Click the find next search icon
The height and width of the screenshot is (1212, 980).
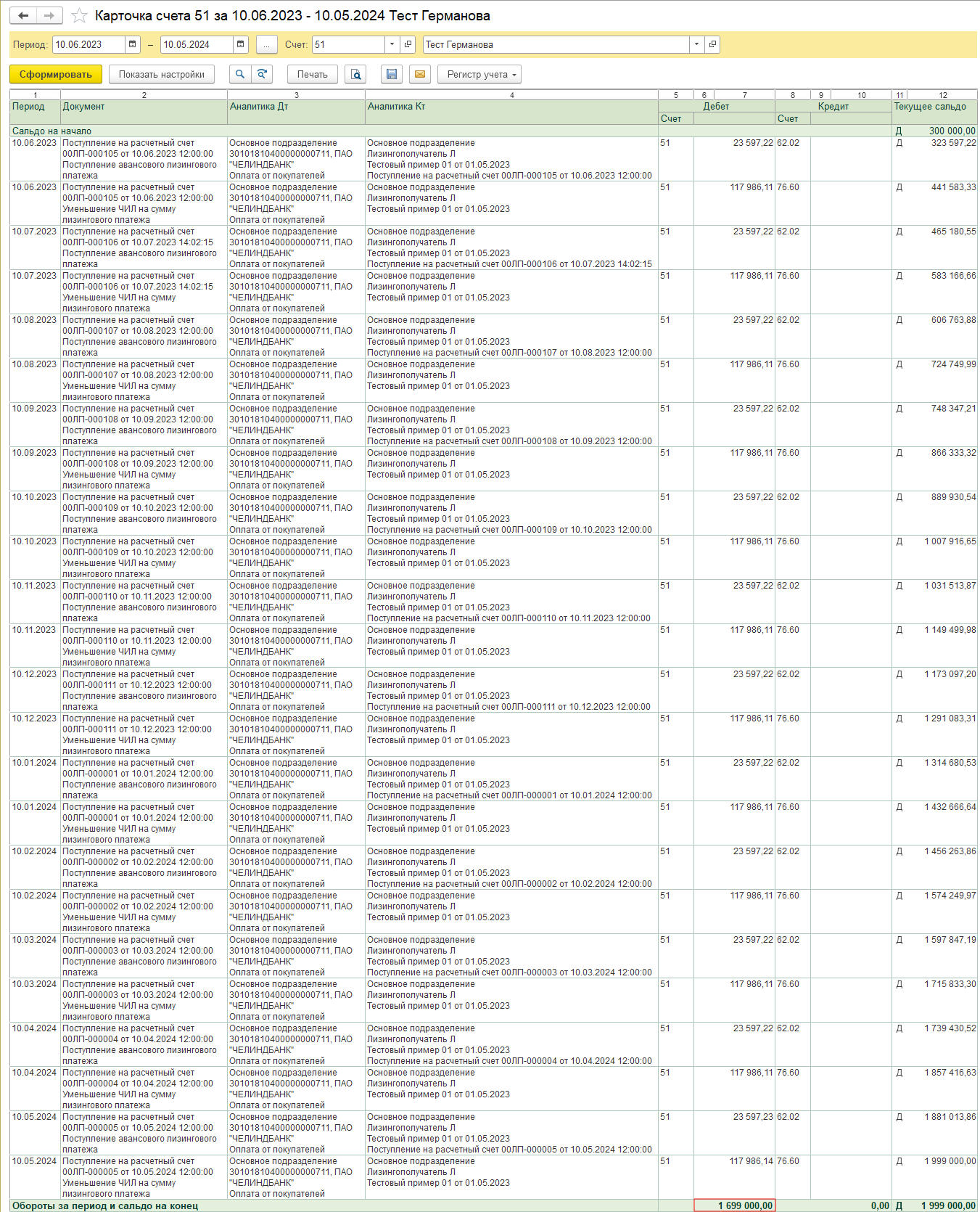coord(262,74)
